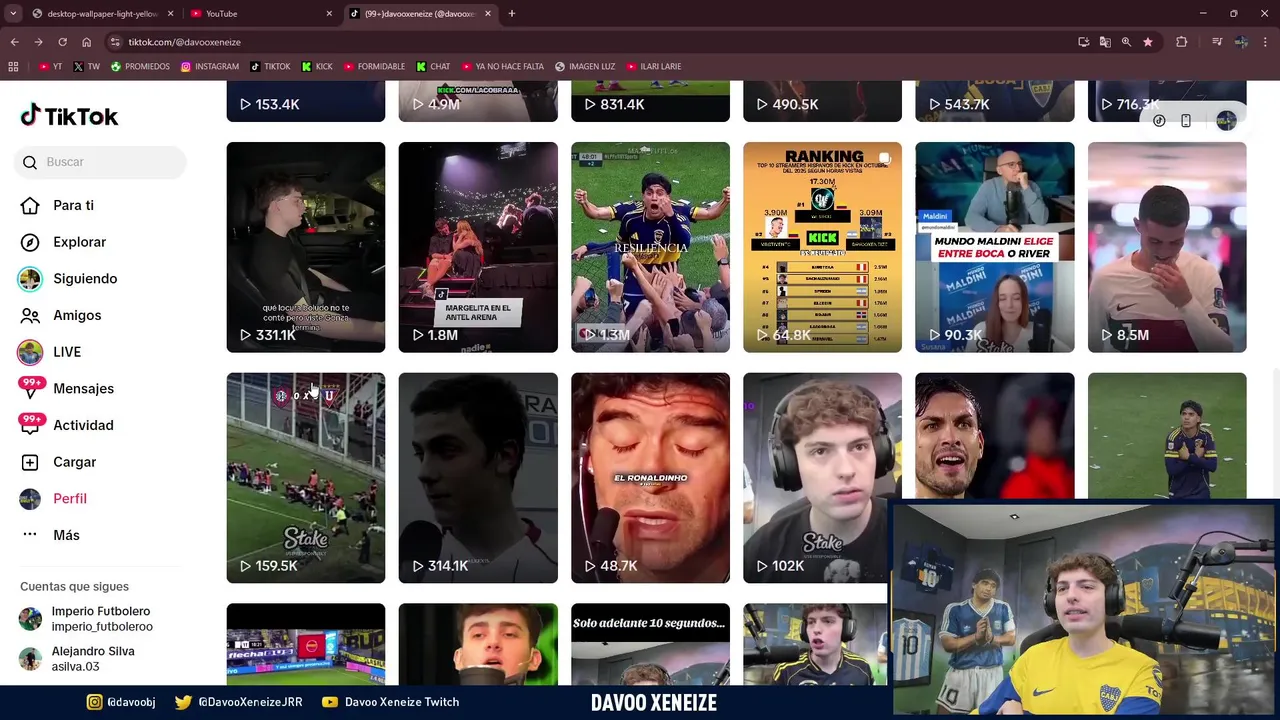1280x720 pixels.
Task: Open the Chrome profile avatar
Action: point(1241,42)
